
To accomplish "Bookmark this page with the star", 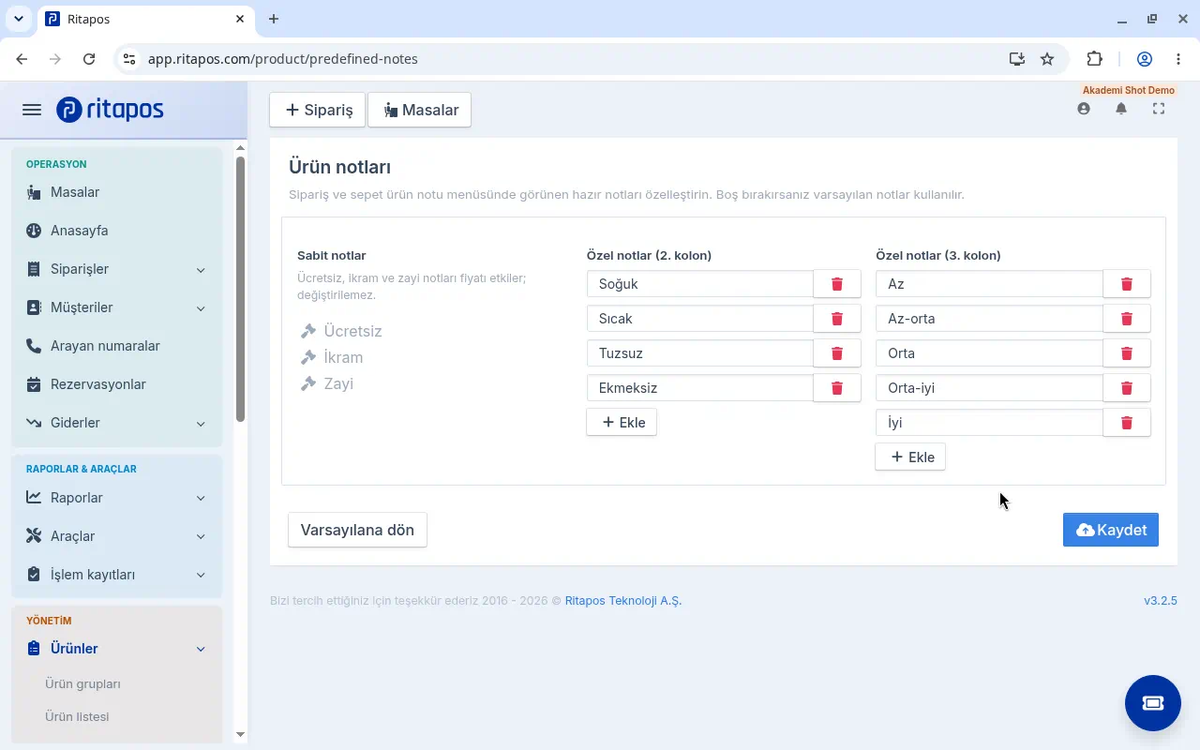I will tap(1047, 59).
